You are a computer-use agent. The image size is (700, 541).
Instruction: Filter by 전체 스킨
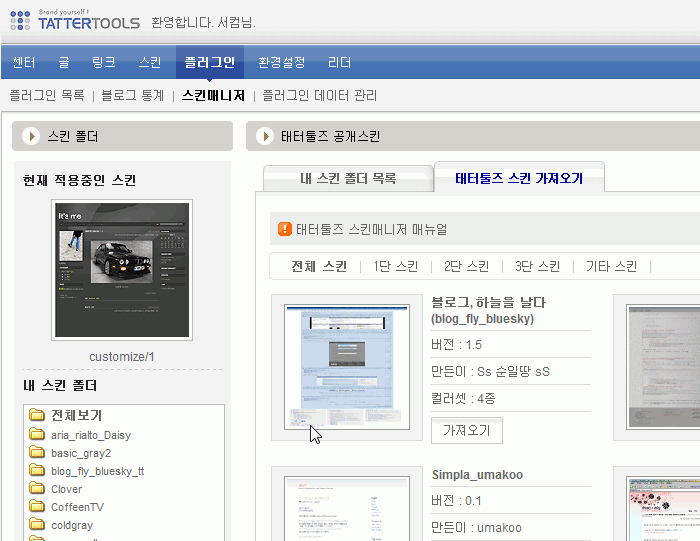coord(319,266)
